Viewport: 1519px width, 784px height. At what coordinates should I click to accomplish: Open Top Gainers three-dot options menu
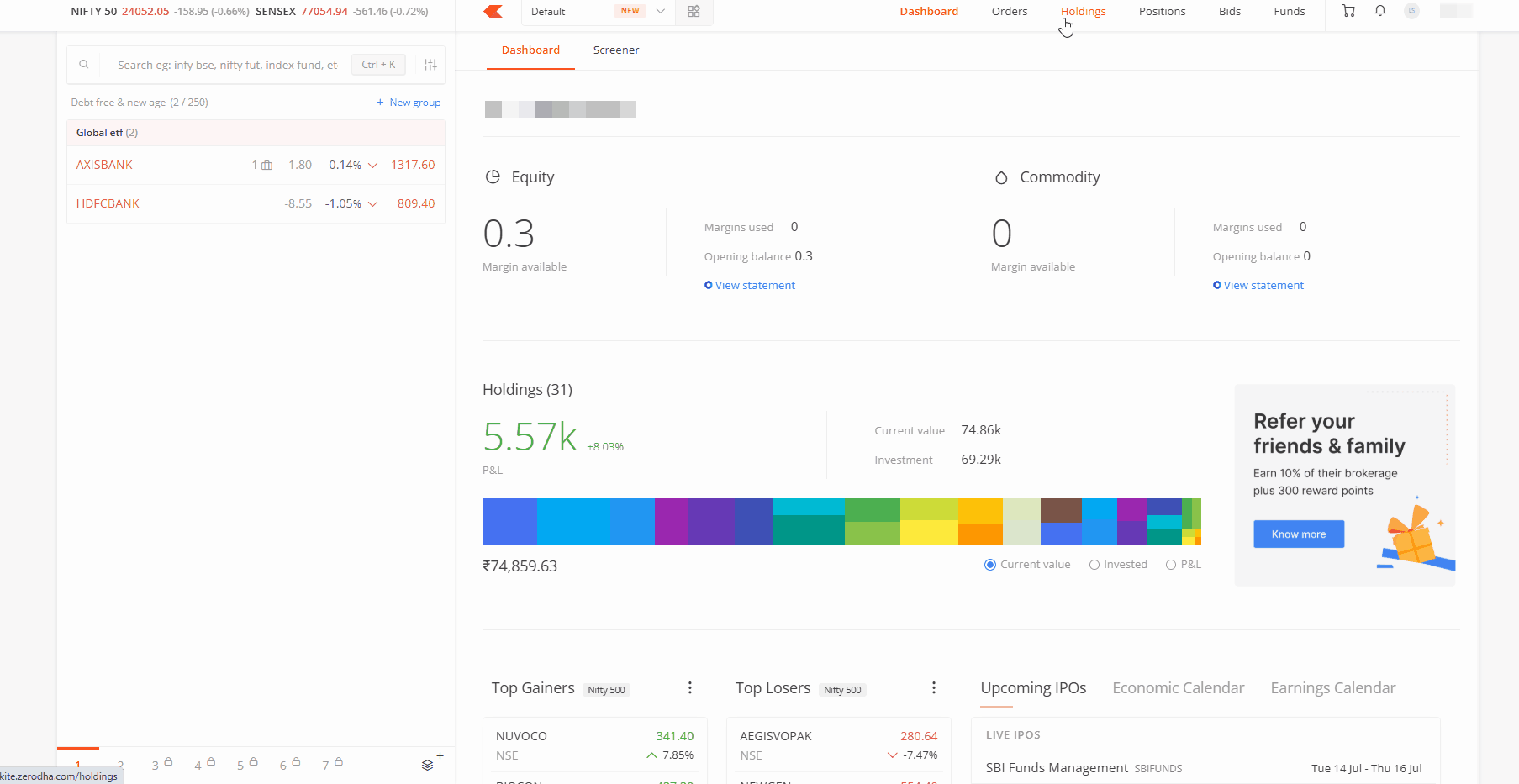click(x=690, y=687)
